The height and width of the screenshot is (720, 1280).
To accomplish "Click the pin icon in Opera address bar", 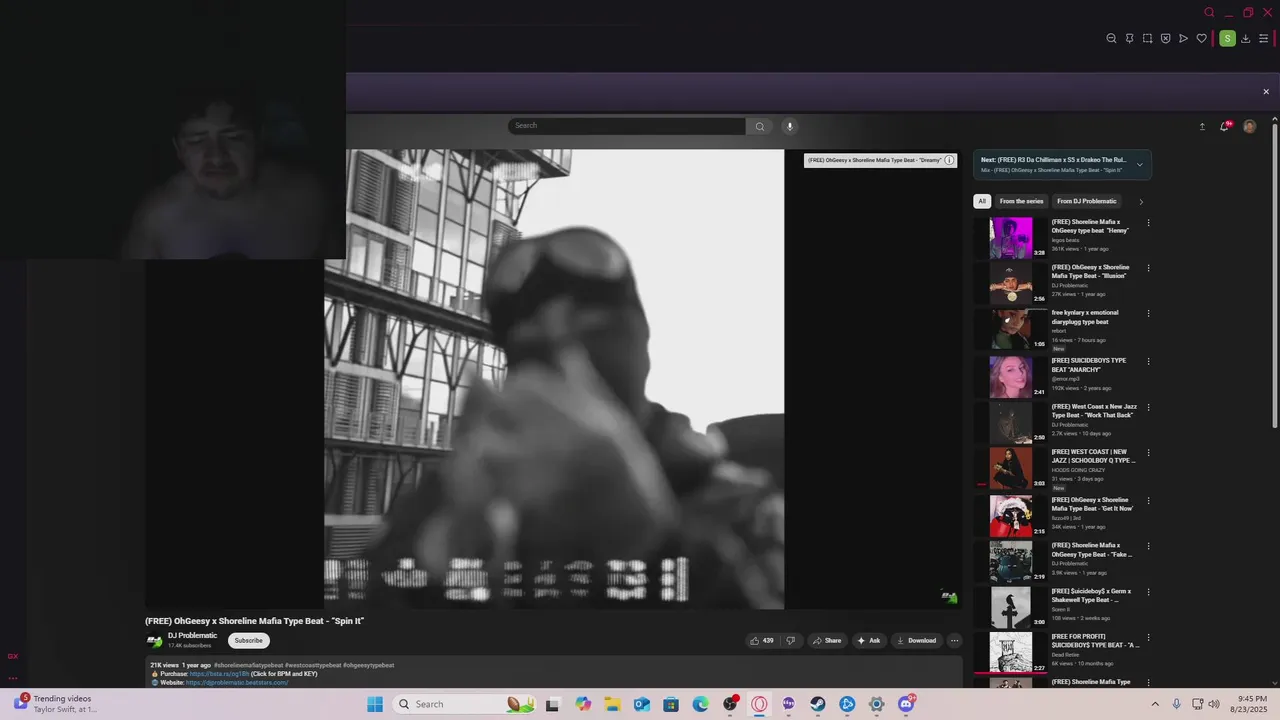I will coord(1129,39).
